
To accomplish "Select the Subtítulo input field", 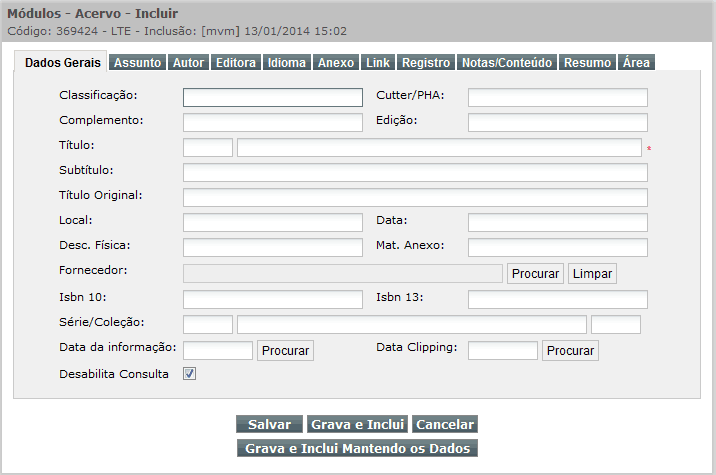I will click(x=415, y=173).
